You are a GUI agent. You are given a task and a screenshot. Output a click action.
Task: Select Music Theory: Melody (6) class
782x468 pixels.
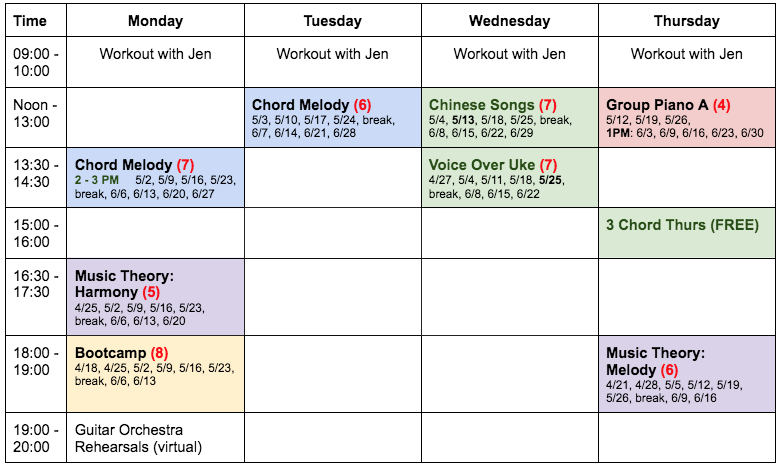click(x=687, y=374)
